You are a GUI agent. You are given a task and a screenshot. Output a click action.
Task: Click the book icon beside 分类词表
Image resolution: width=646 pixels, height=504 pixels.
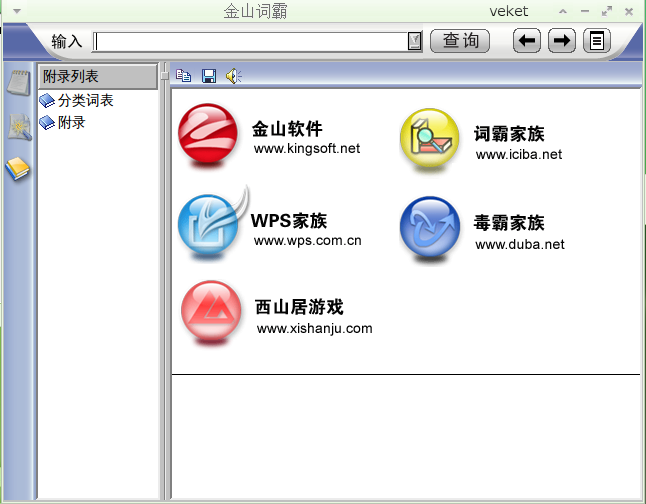coord(47,101)
